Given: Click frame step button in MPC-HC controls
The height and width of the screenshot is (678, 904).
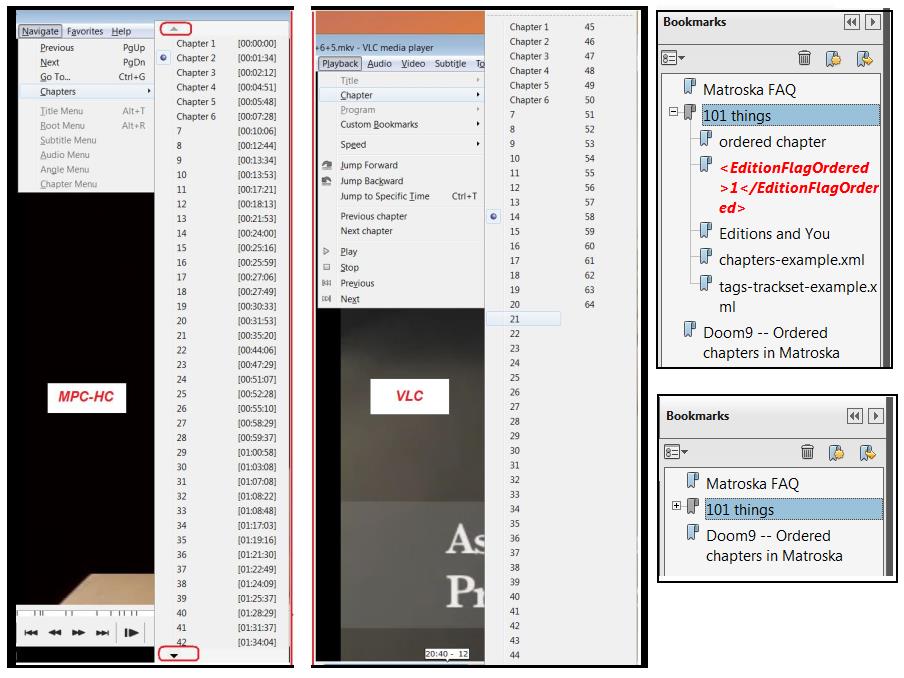Looking at the screenshot, I should (131, 632).
